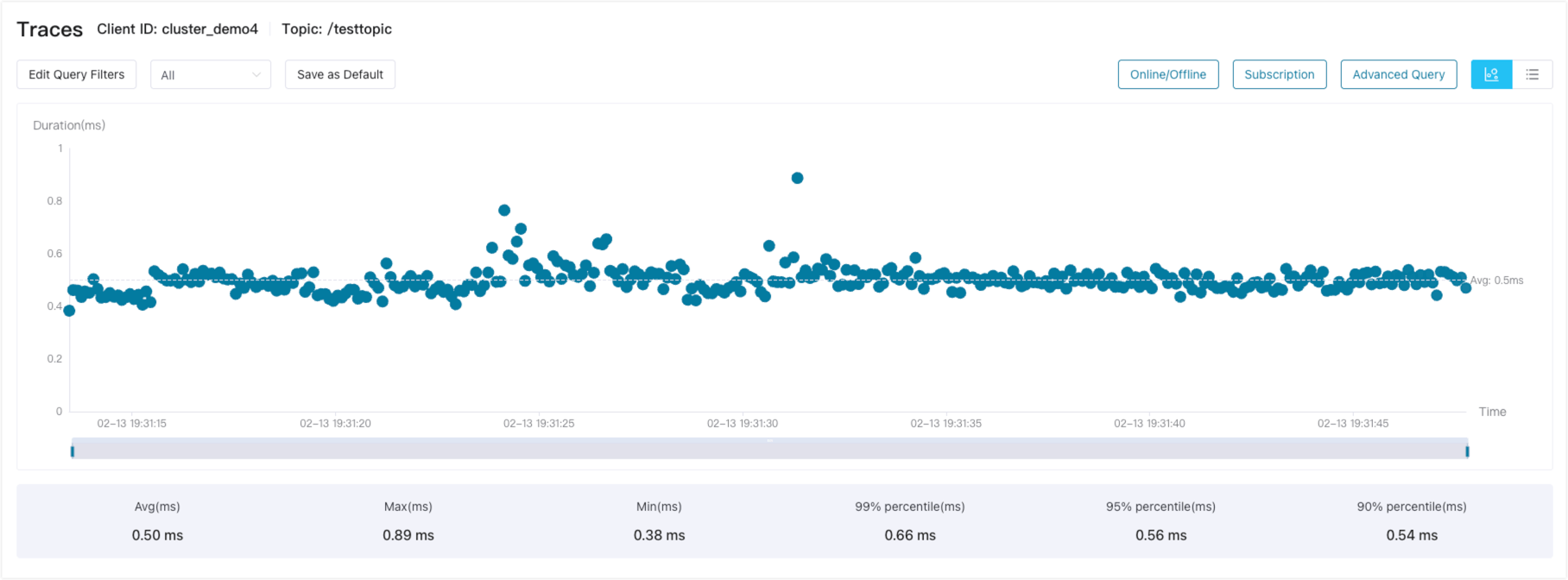Click the Save as Default button
This screenshot has height=580, width=1568.
click(x=340, y=74)
